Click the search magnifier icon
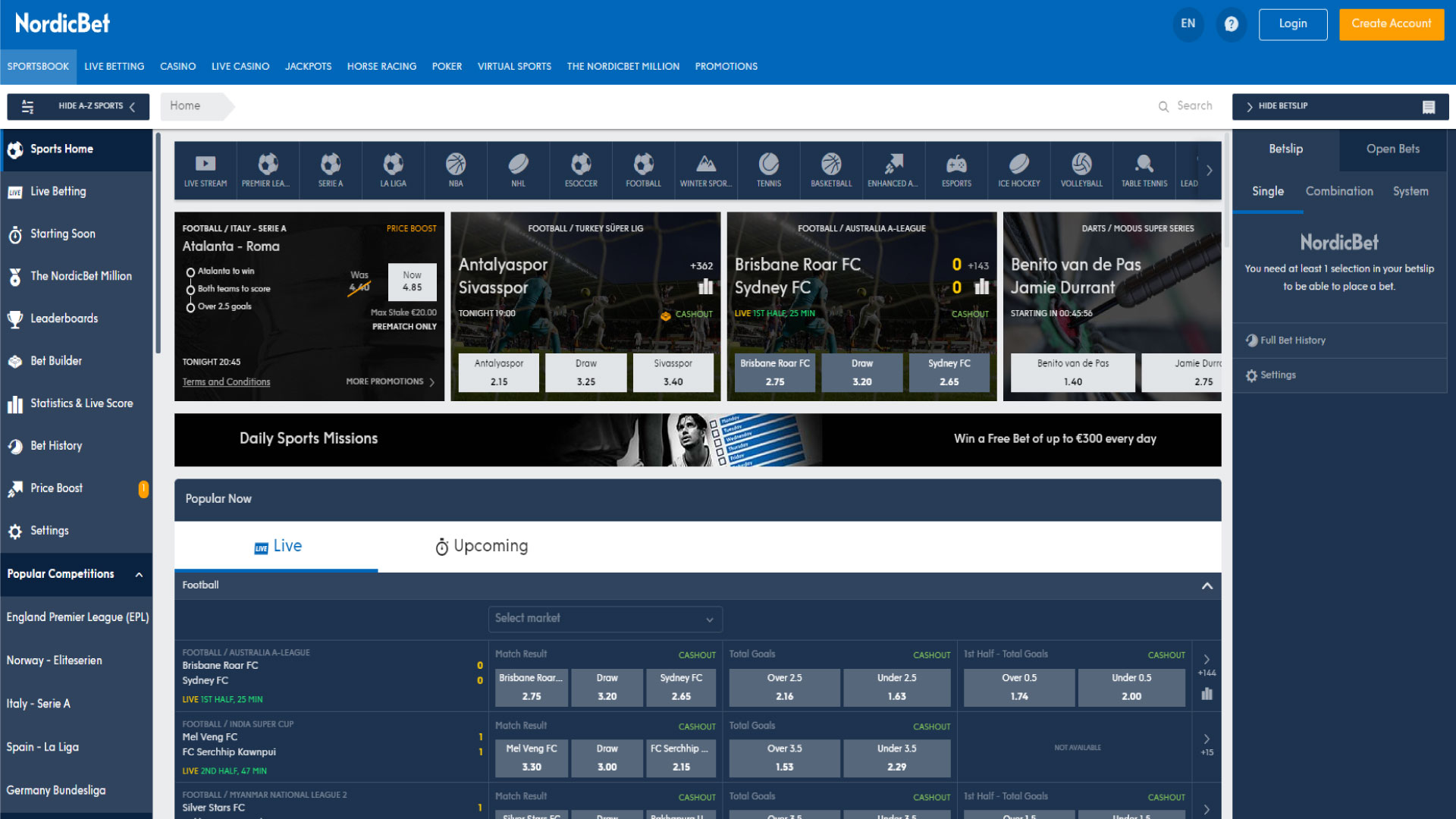Screen dimensions: 1456x819 1163,107
